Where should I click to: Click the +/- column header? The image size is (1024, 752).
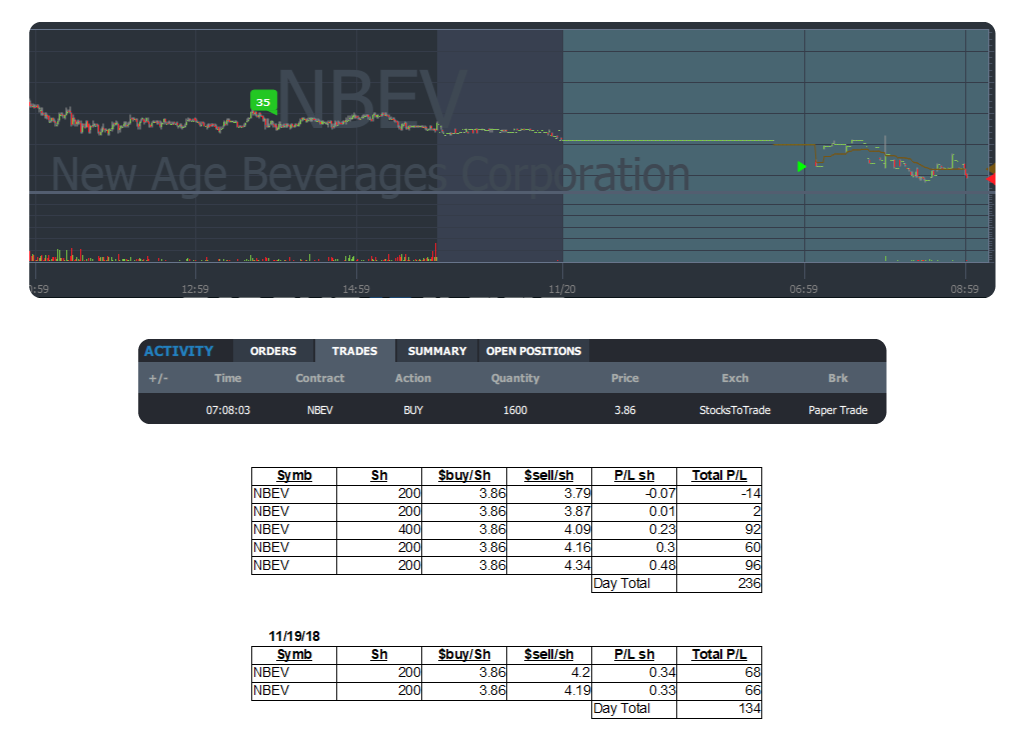pos(158,378)
